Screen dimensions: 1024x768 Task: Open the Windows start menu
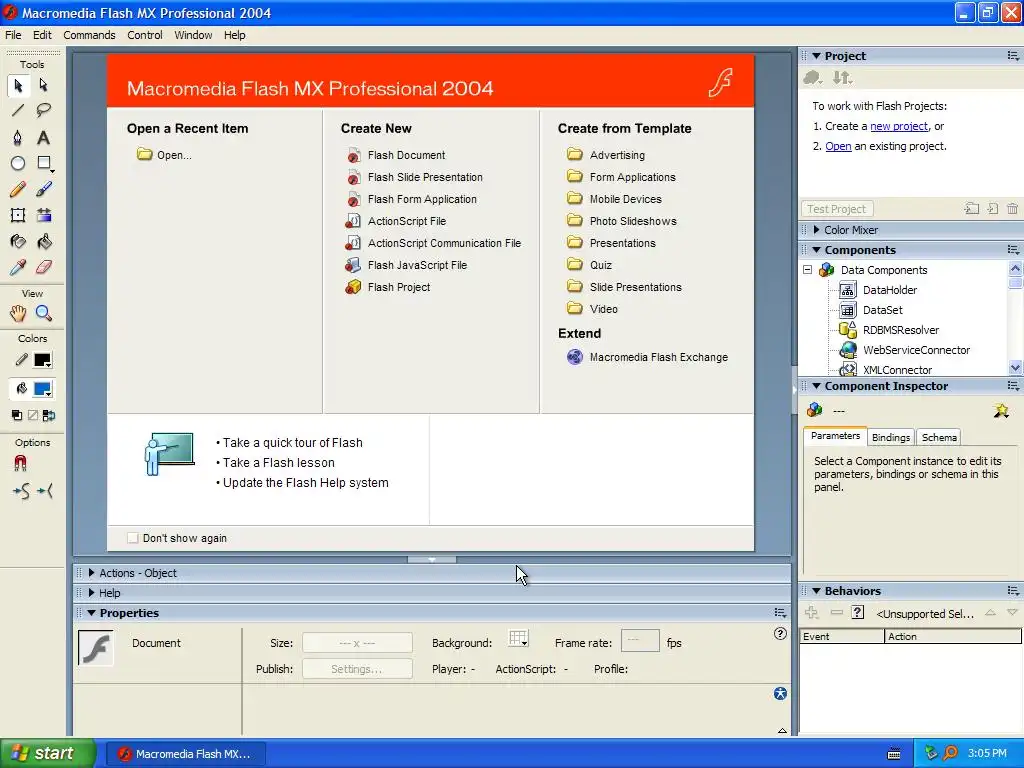[48, 754]
